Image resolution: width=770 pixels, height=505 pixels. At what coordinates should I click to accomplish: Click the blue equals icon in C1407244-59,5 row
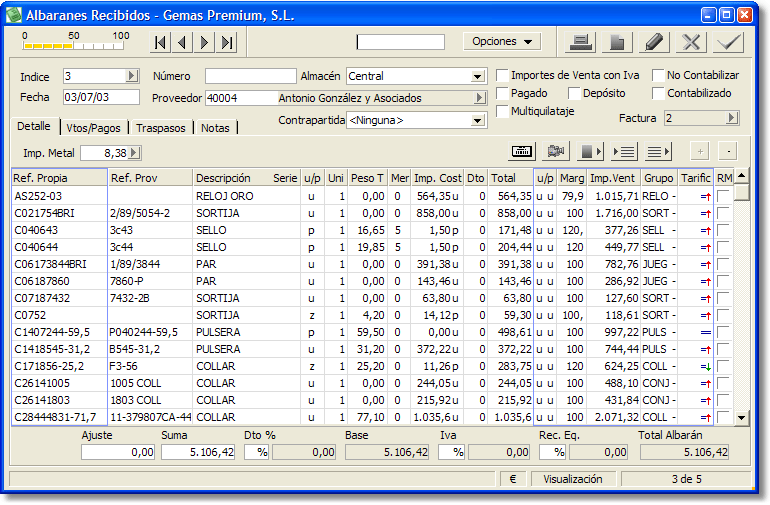706,333
